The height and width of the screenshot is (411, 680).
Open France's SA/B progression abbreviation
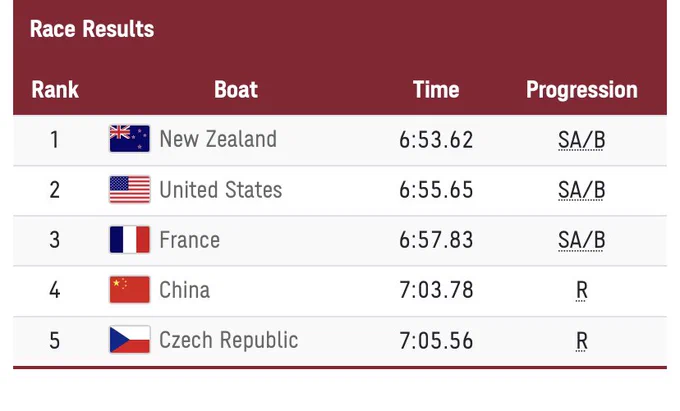[x=581, y=240]
